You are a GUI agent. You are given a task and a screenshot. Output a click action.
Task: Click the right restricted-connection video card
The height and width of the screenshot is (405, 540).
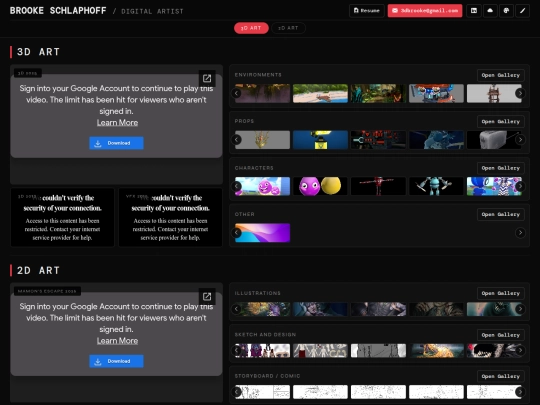pyautogui.click(x=170, y=217)
